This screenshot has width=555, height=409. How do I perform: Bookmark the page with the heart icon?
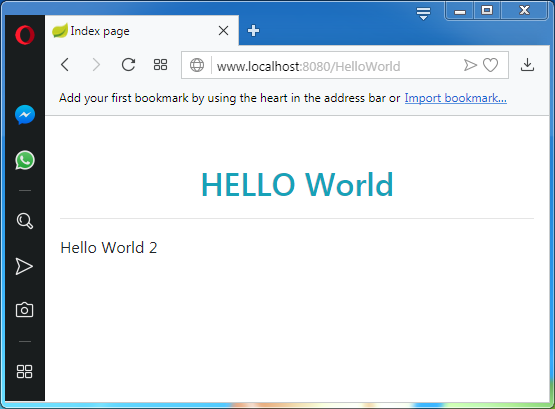click(x=490, y=65)
